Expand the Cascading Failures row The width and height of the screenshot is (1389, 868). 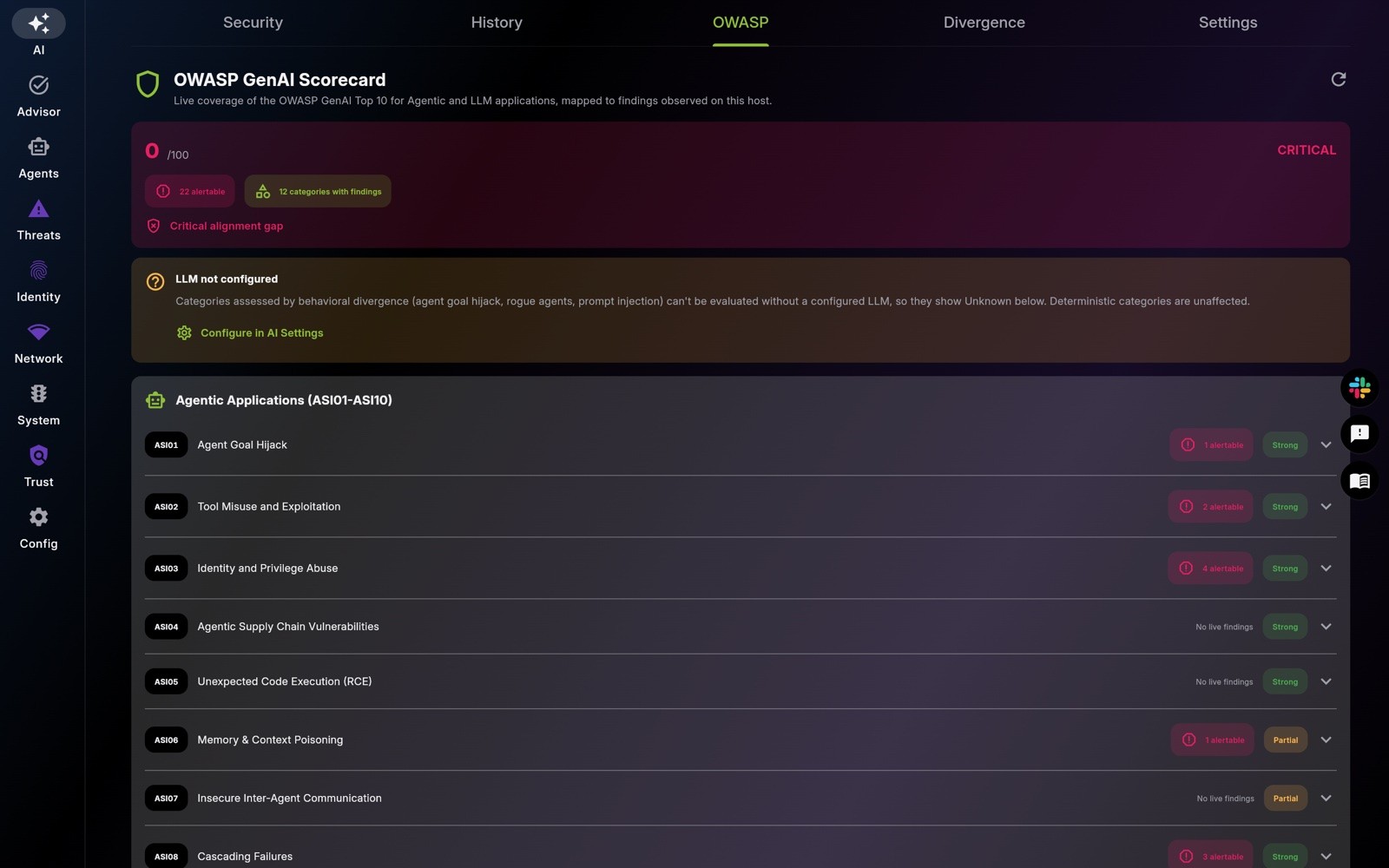[1326, 856]
